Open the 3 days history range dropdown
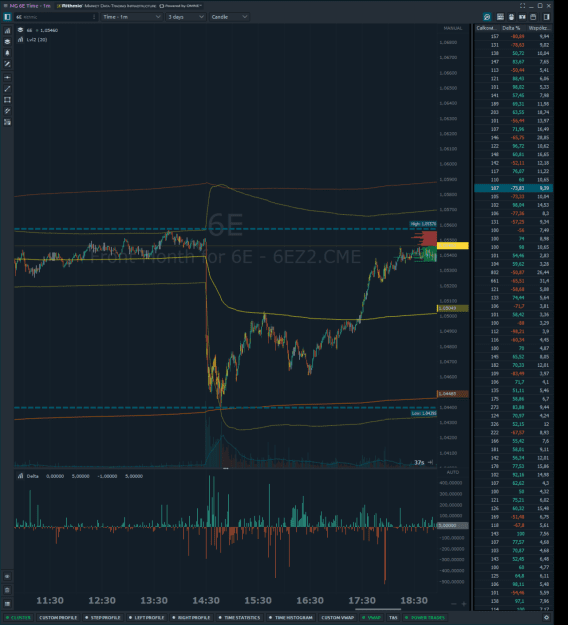Screen dimensions: 568x625 click(x=186, y=17)
